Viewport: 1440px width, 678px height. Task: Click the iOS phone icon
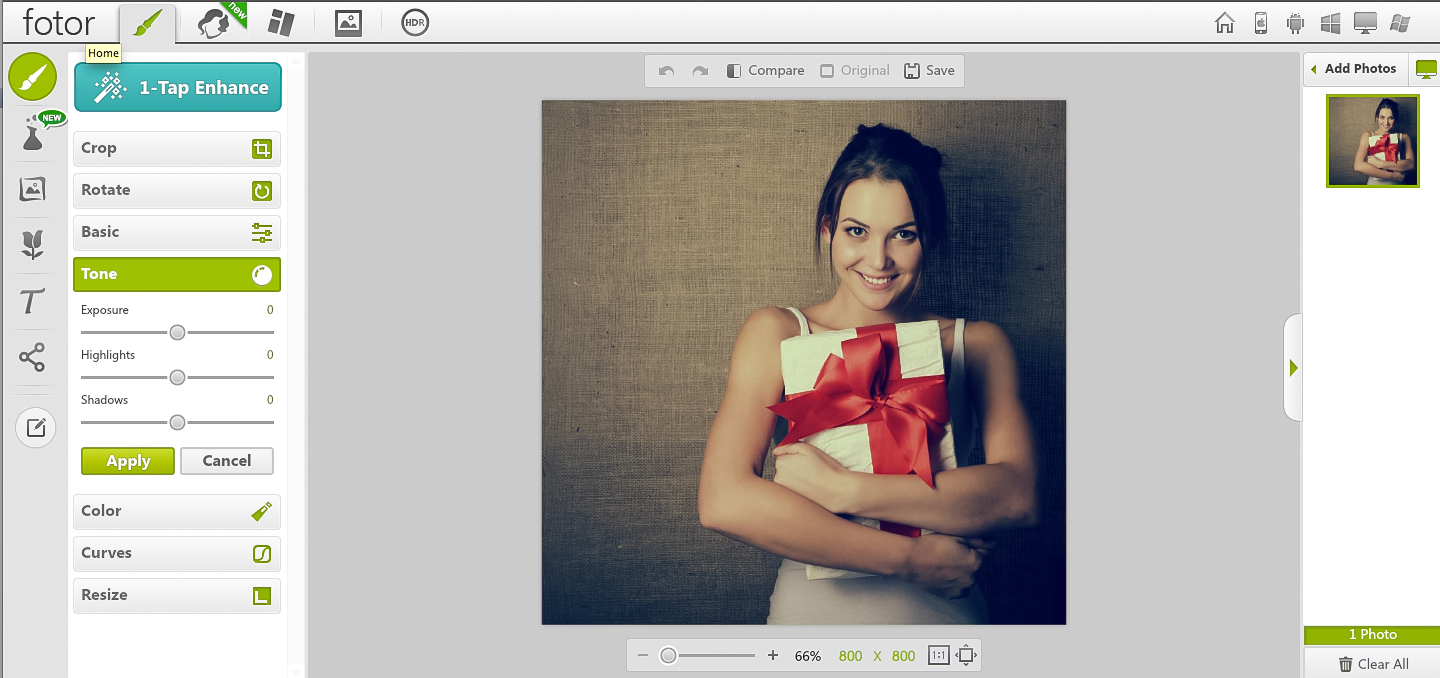click(1261, 23)
